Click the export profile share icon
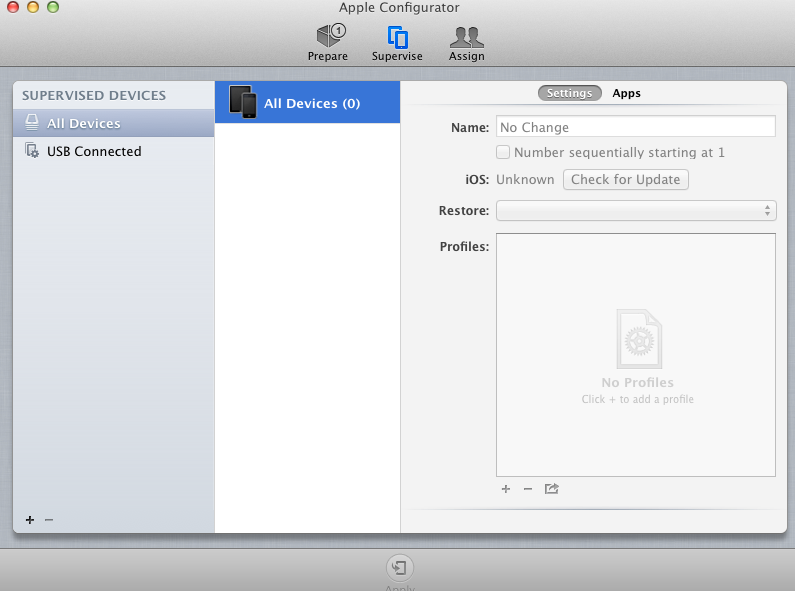 pos(552,489)
